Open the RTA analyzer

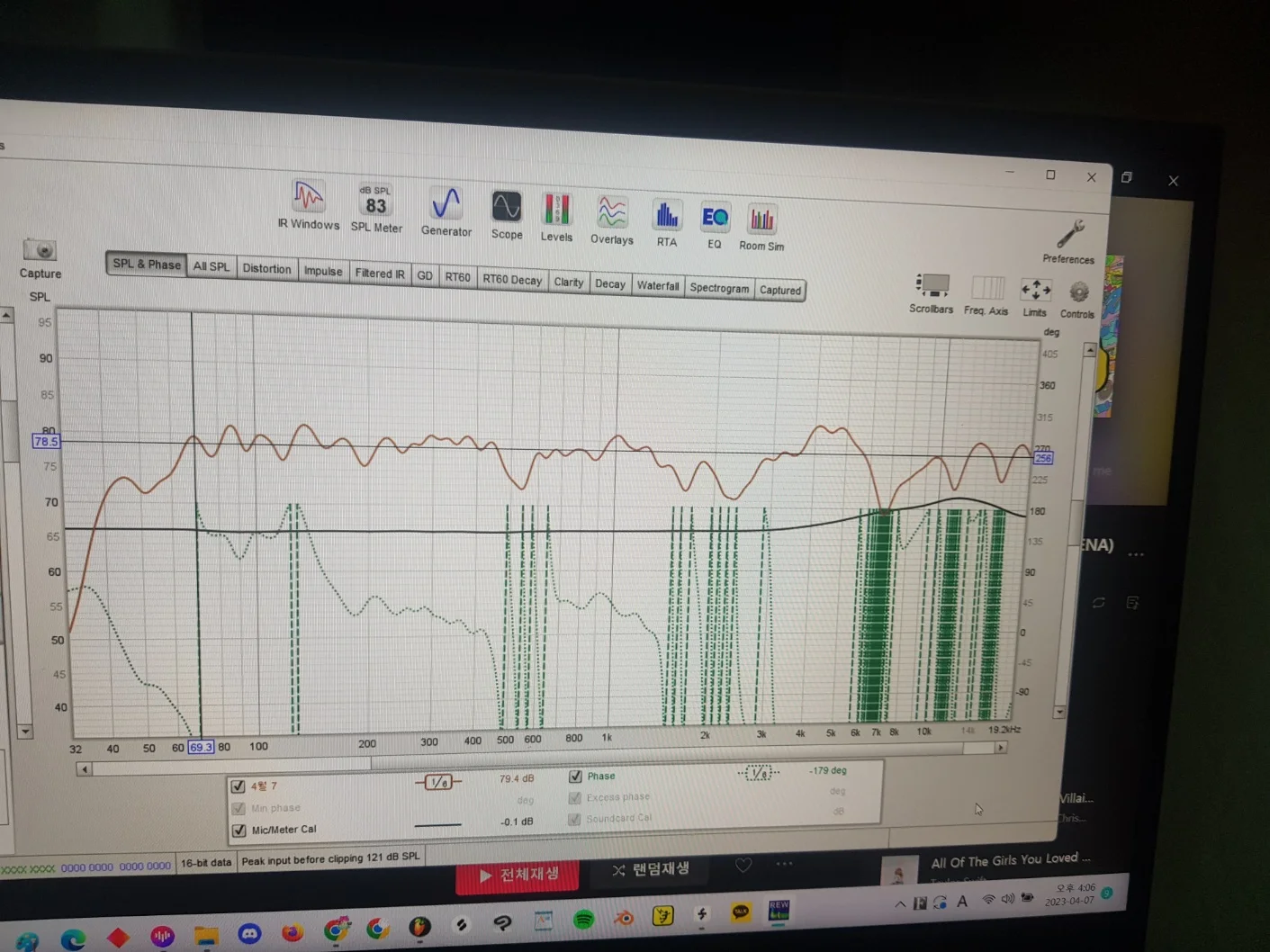(667, 222)
